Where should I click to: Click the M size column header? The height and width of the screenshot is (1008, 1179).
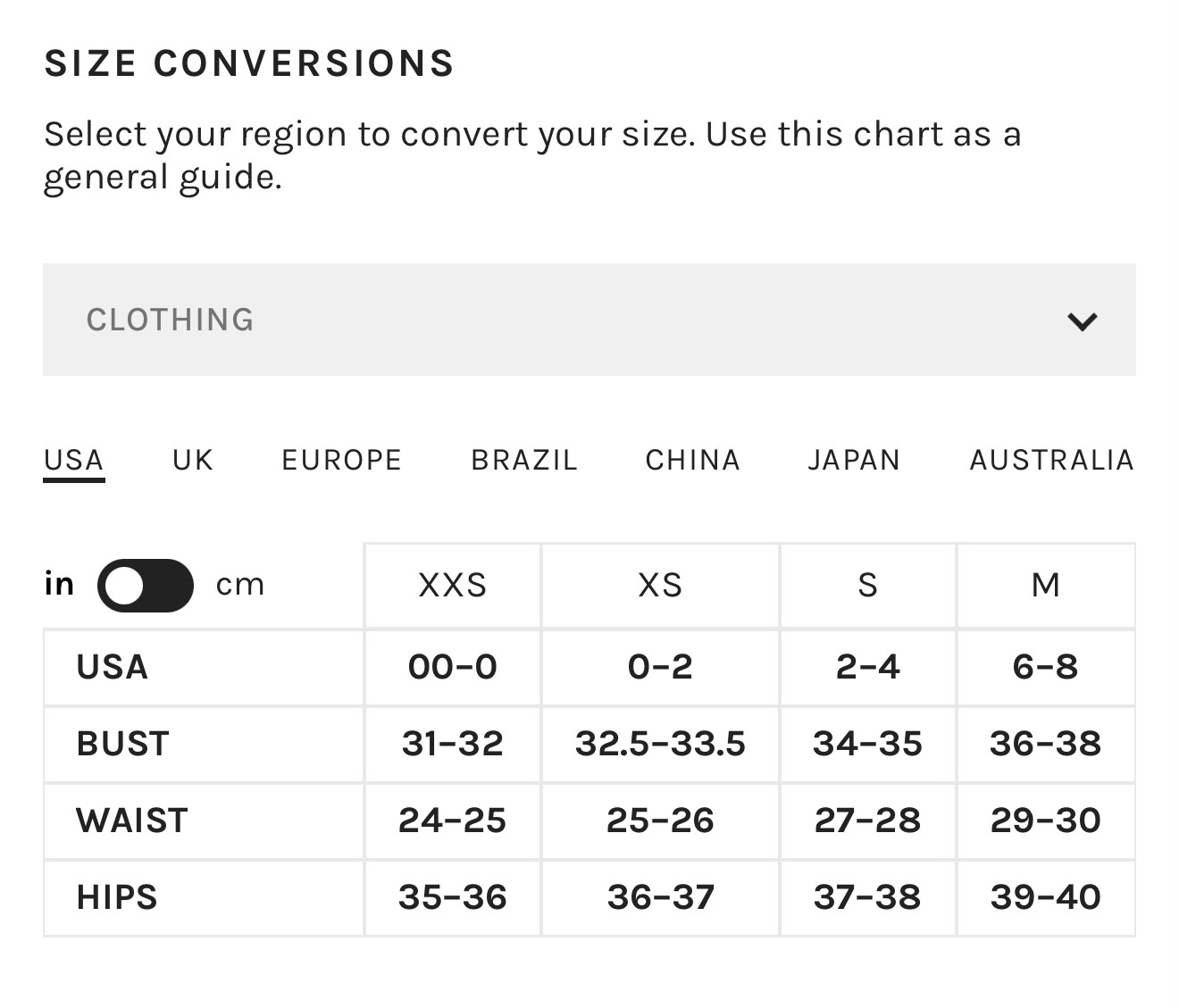tap(1046, 585)
